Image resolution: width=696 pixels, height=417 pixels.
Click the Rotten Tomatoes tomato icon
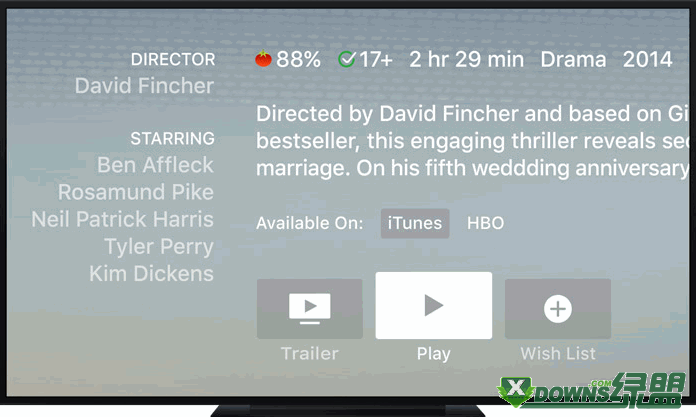[x=263, y=59]
